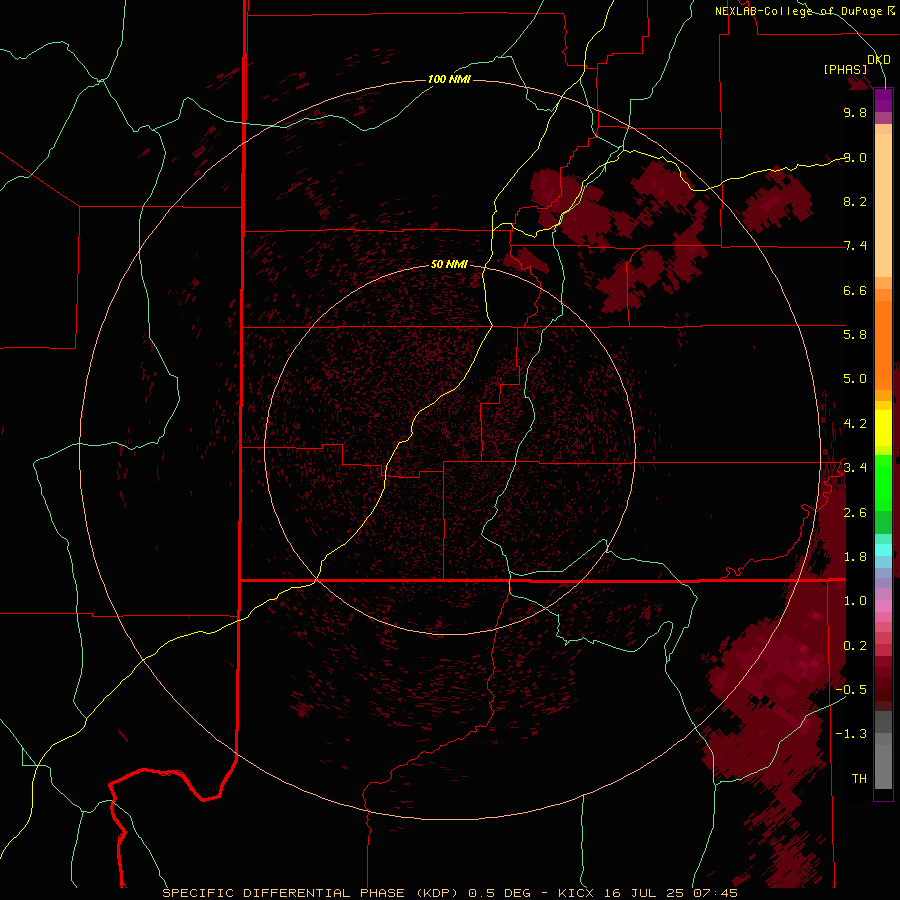900x900 pixels.
Task: Click the yellow segment of the color bar
Action: [x=883, y=428]
